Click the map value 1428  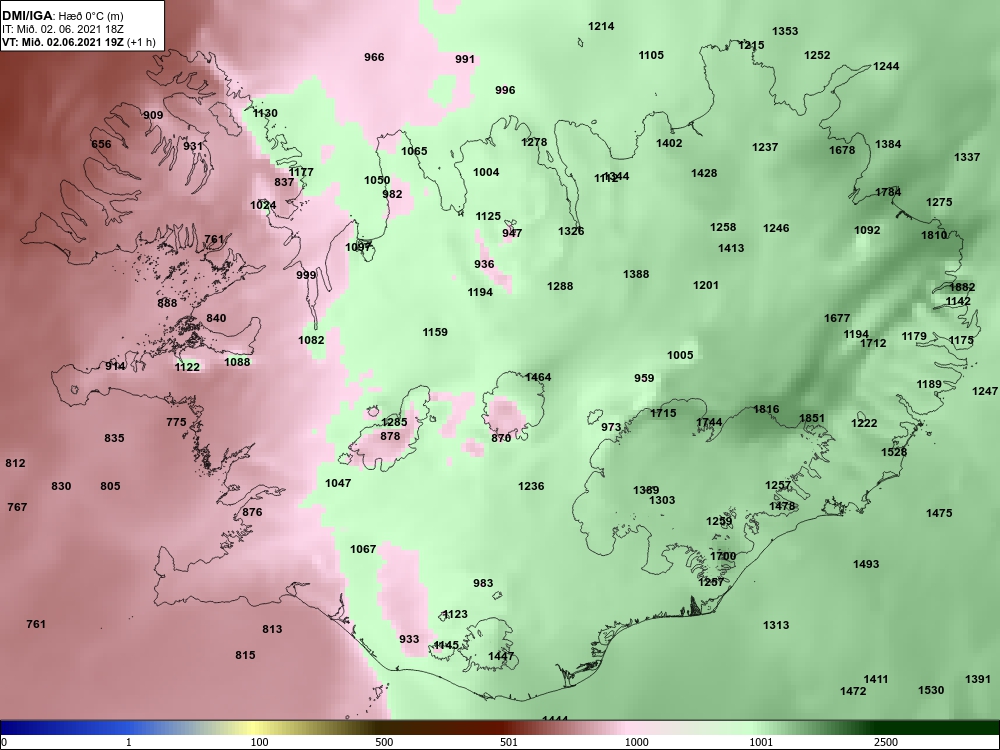703,173
